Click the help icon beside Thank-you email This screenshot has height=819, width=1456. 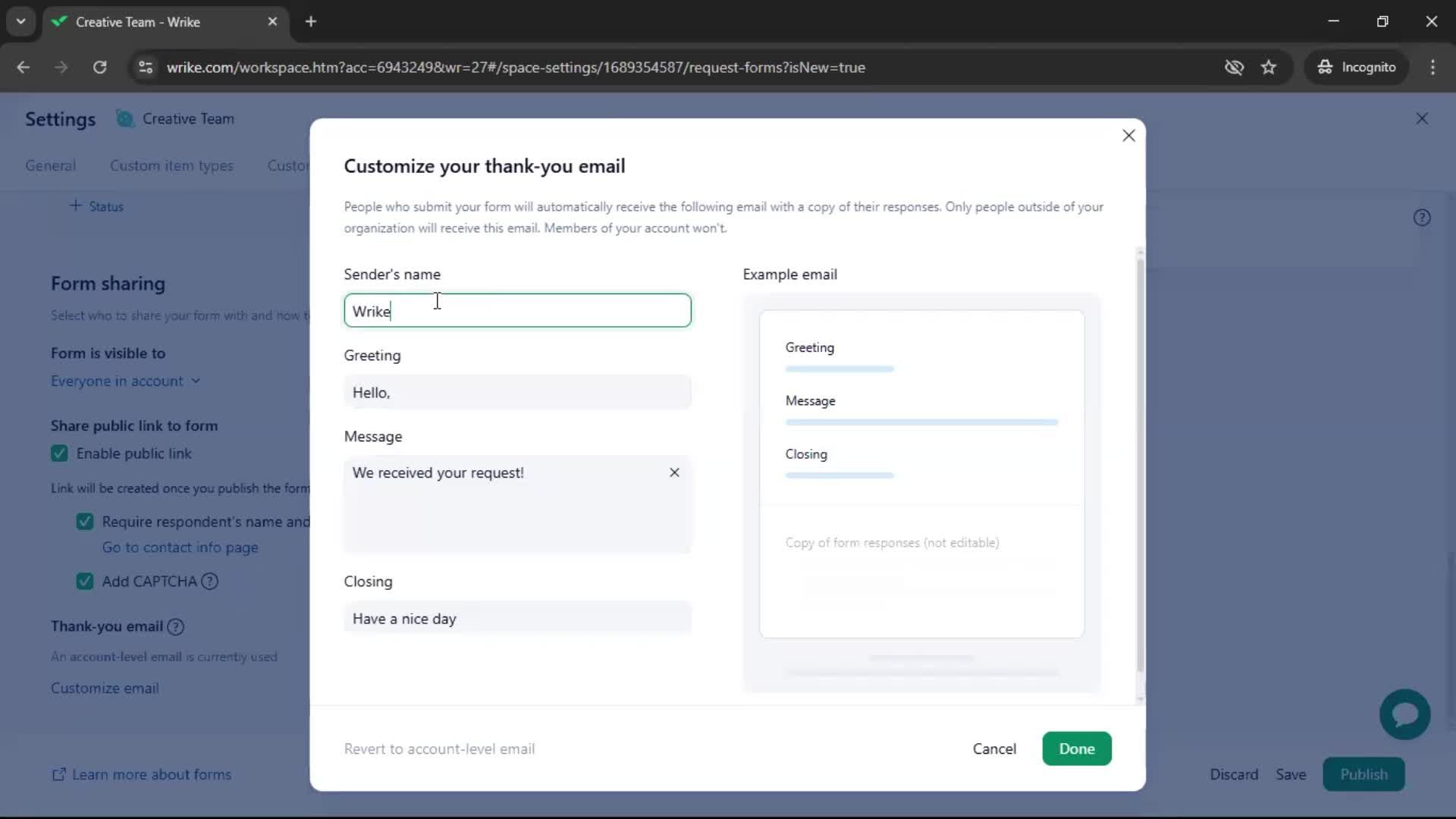click(x=175, y=626)
